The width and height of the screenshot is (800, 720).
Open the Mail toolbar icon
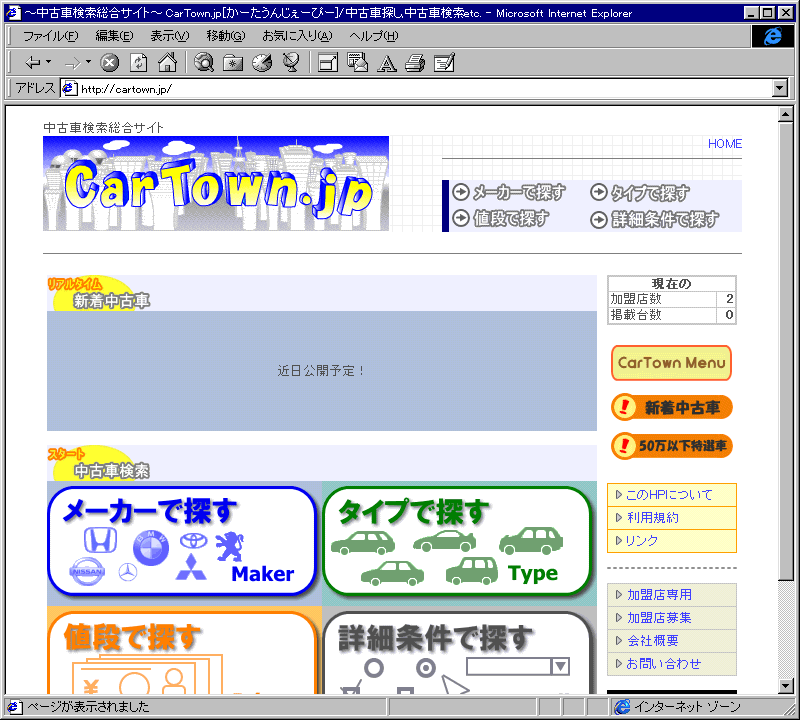click(357, 63)
